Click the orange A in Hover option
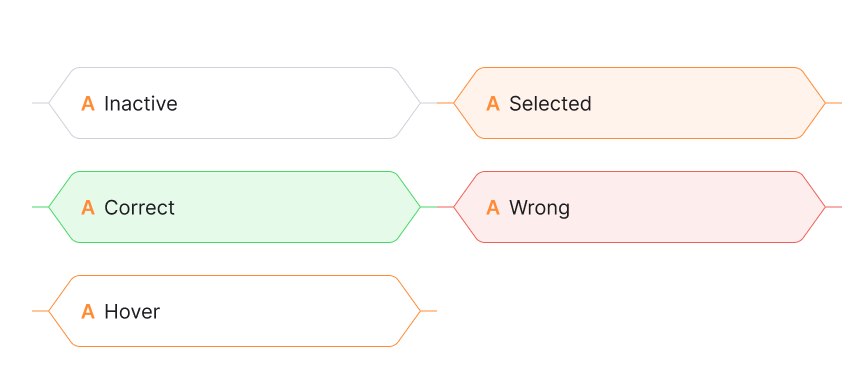The height and width of the screenshot is (365, 849). pos(88,311)
